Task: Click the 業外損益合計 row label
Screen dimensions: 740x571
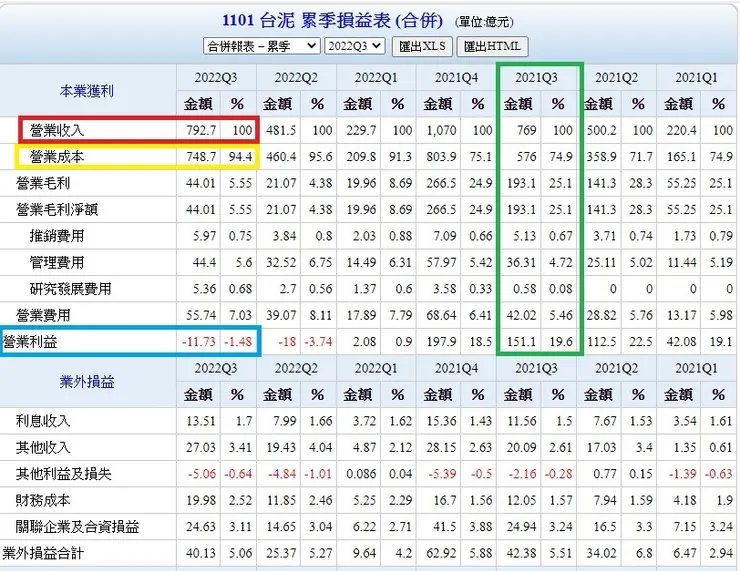Action: click(43, 553)
